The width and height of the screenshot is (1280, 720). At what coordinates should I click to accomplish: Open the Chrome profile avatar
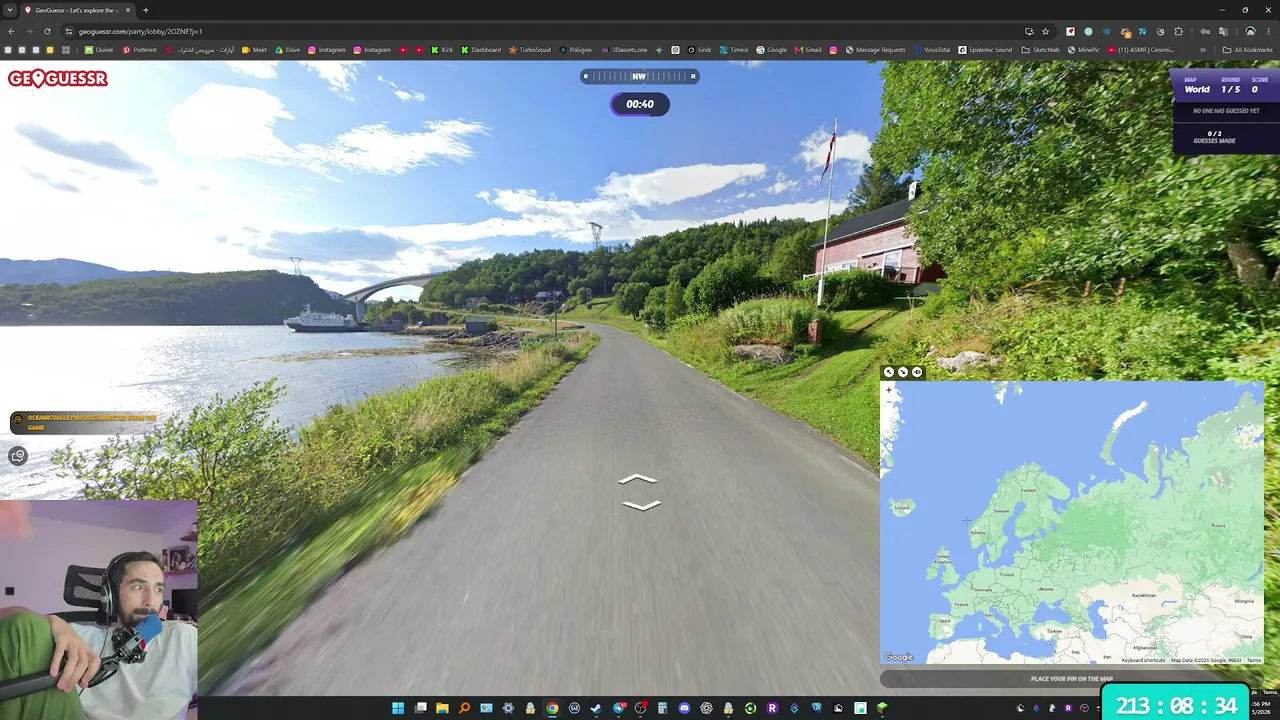click(x=1250, y=31)
